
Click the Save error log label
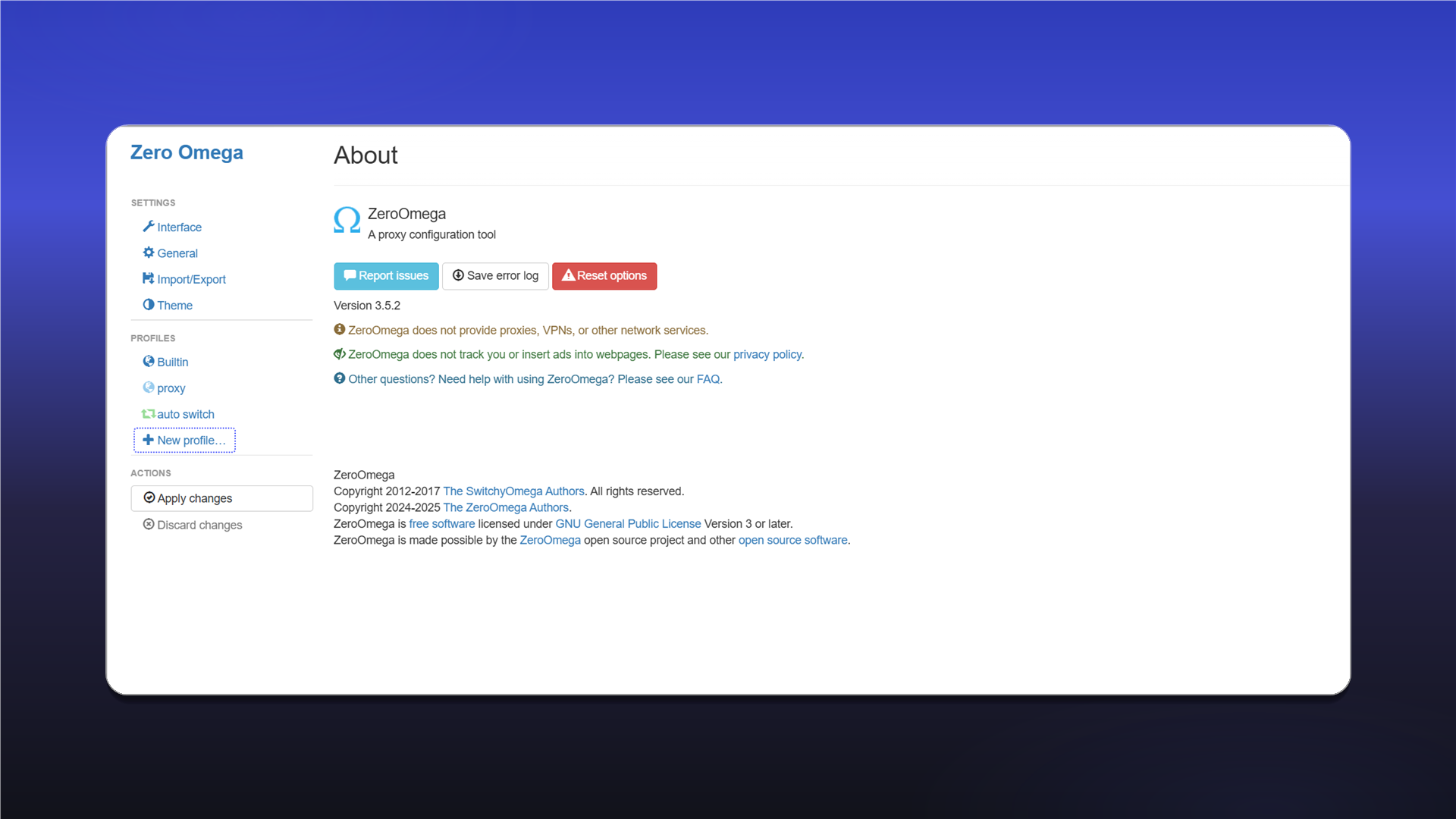[503, 276]
